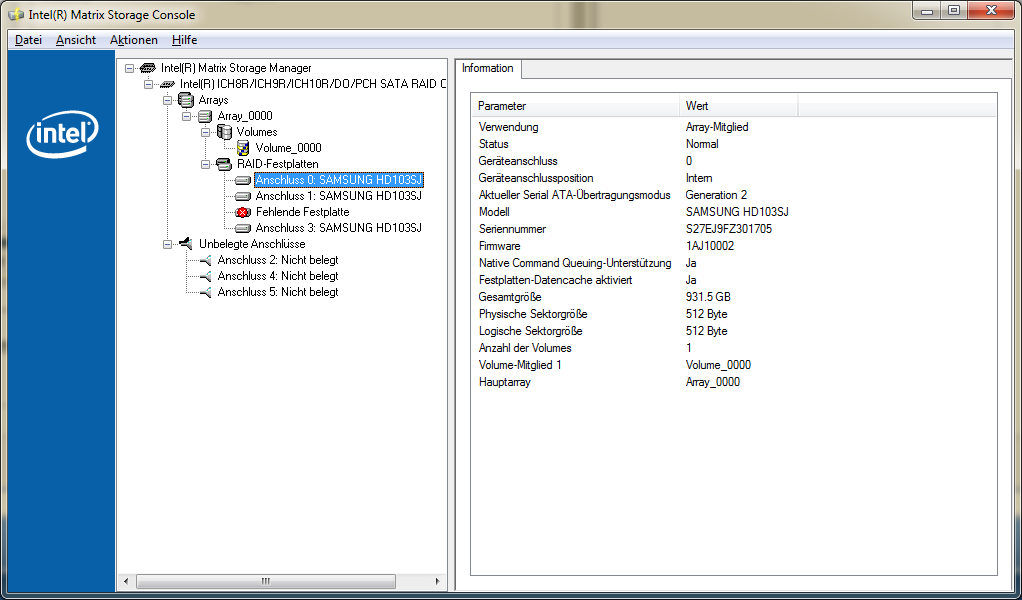Click the Gesamtgröße value 931.5 GB
1022x600 pixels.
point(708,297)
